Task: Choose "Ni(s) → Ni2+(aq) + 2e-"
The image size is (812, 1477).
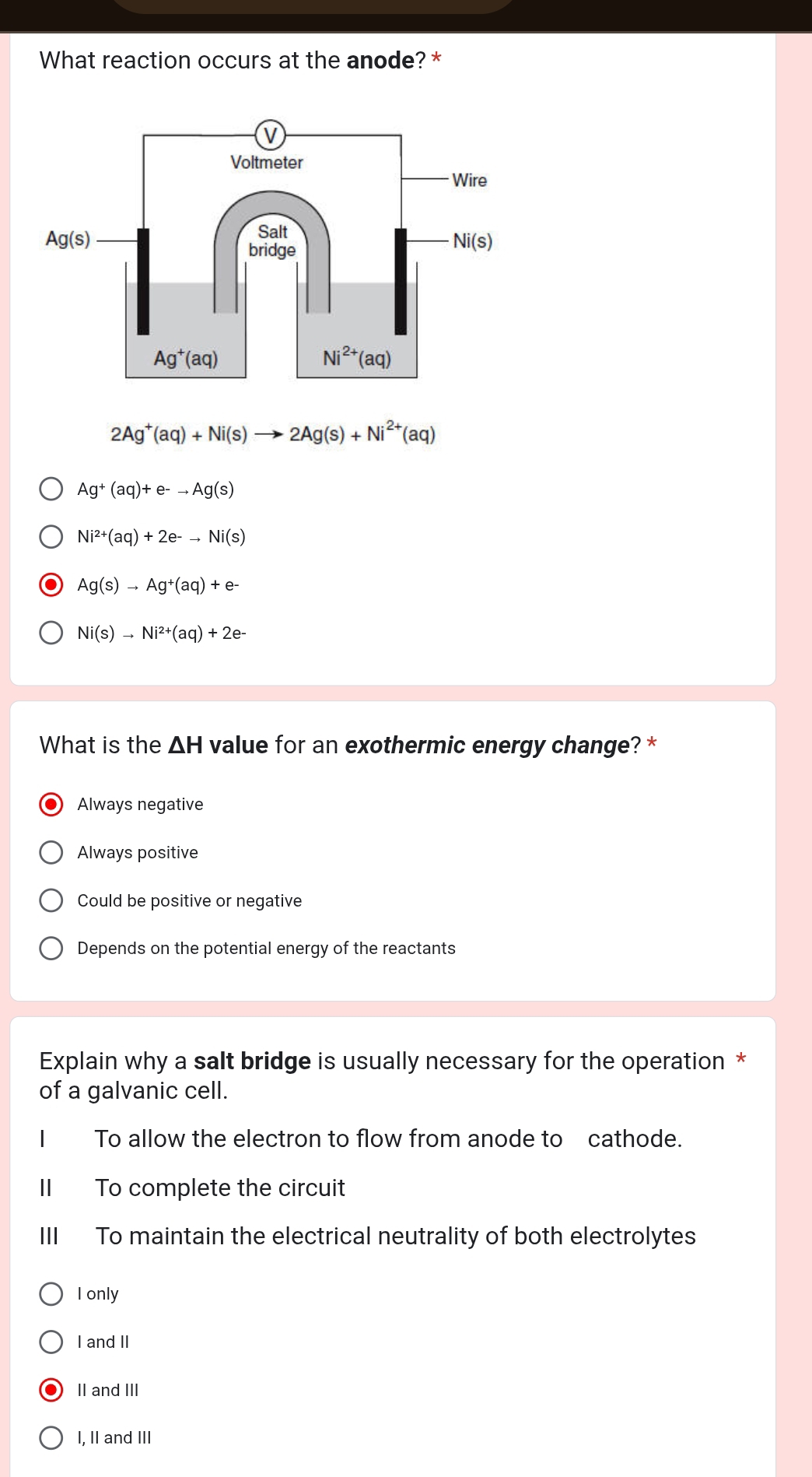Action: tap(52, 633)
